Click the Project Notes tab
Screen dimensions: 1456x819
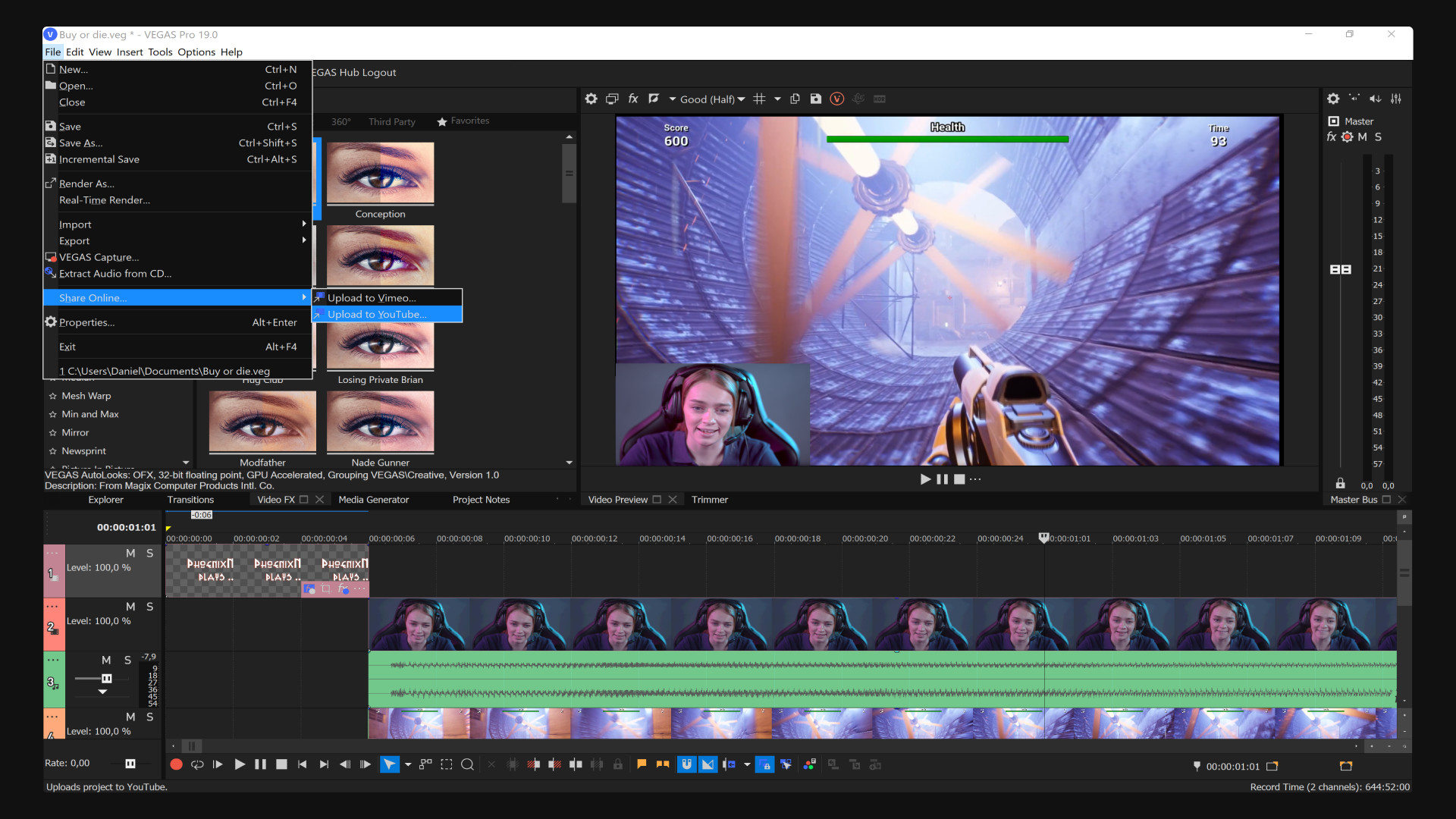[x=479, y=499]
